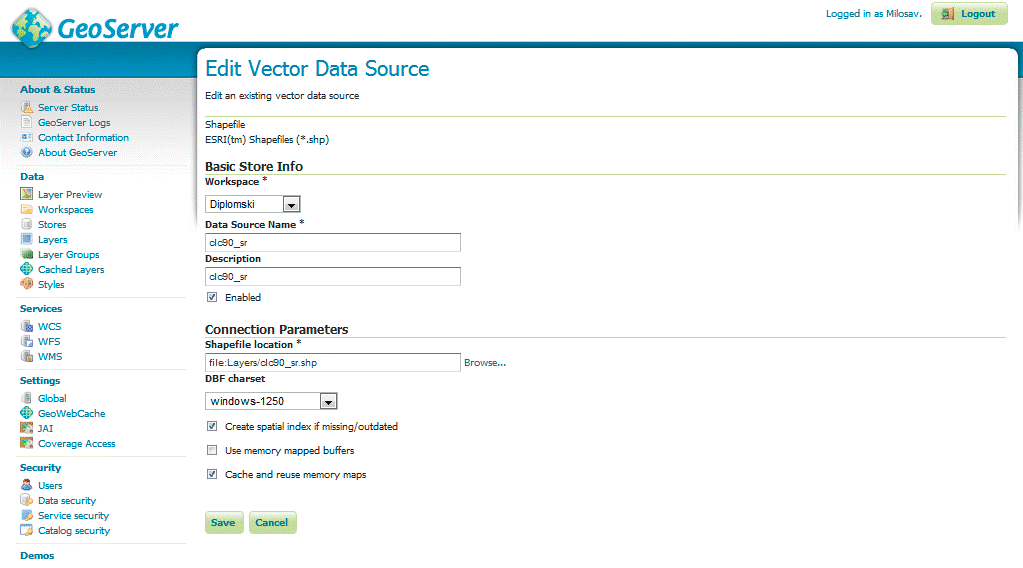Image resolution: width=1023 pixels, height=568 pixels.
Task: Click the Layer Groups icon
Action: pos(27,255)
